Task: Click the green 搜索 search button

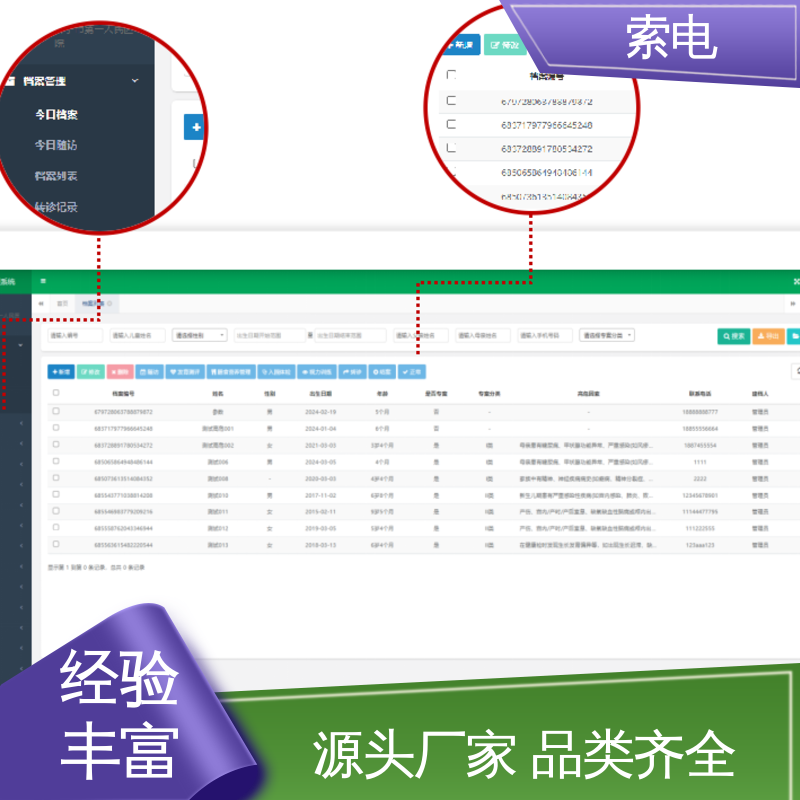Action: coord(734,336)
